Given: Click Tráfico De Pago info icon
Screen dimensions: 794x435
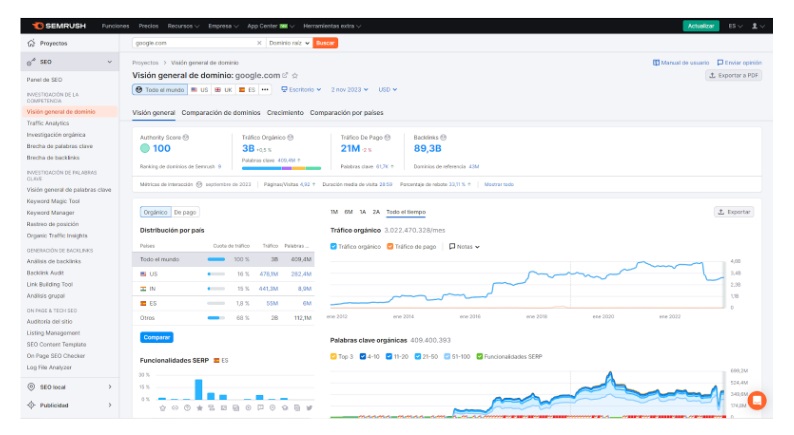Looking at the screenshot, I should coord(387,137).
